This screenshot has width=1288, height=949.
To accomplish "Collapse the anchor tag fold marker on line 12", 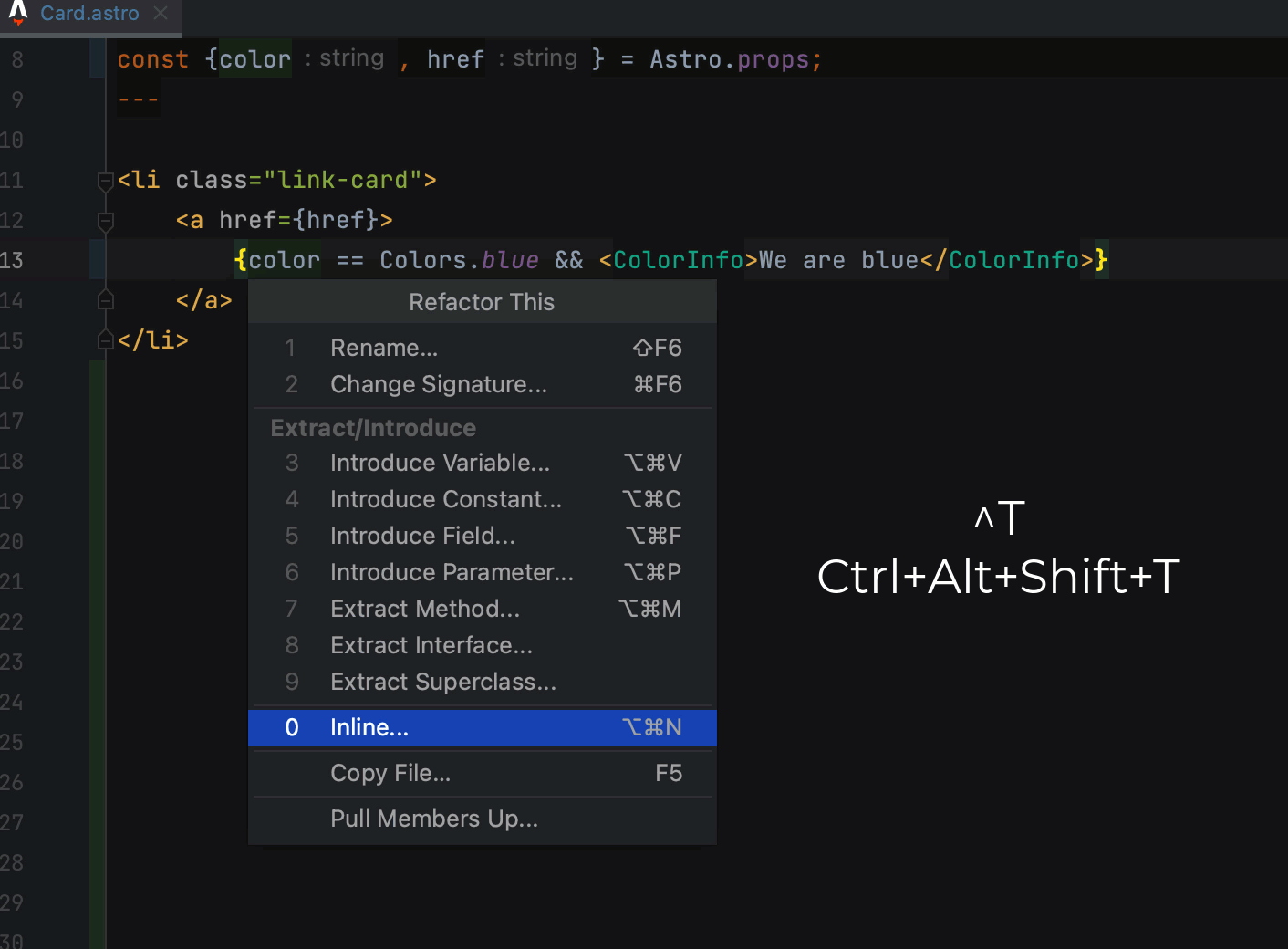I will (105, 220).
